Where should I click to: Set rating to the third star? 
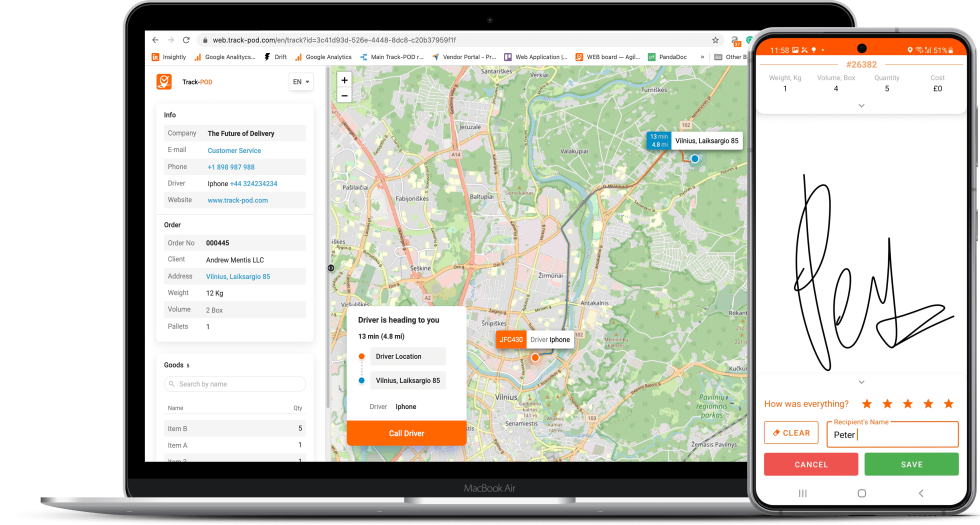908,404
